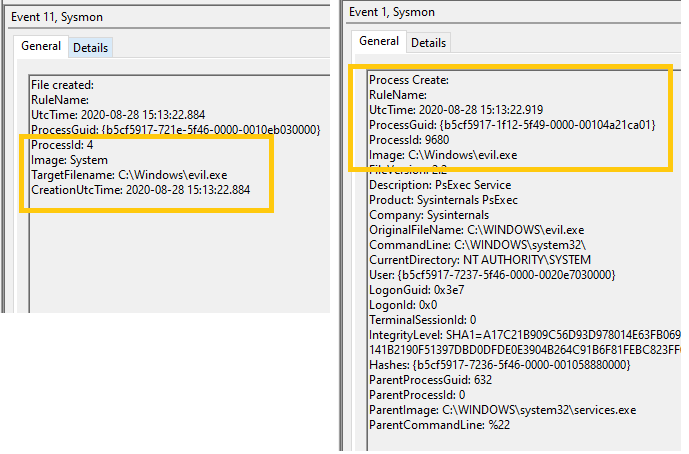
Task: Click 'Description: PsExec Service' line
Action: (440, 185)
